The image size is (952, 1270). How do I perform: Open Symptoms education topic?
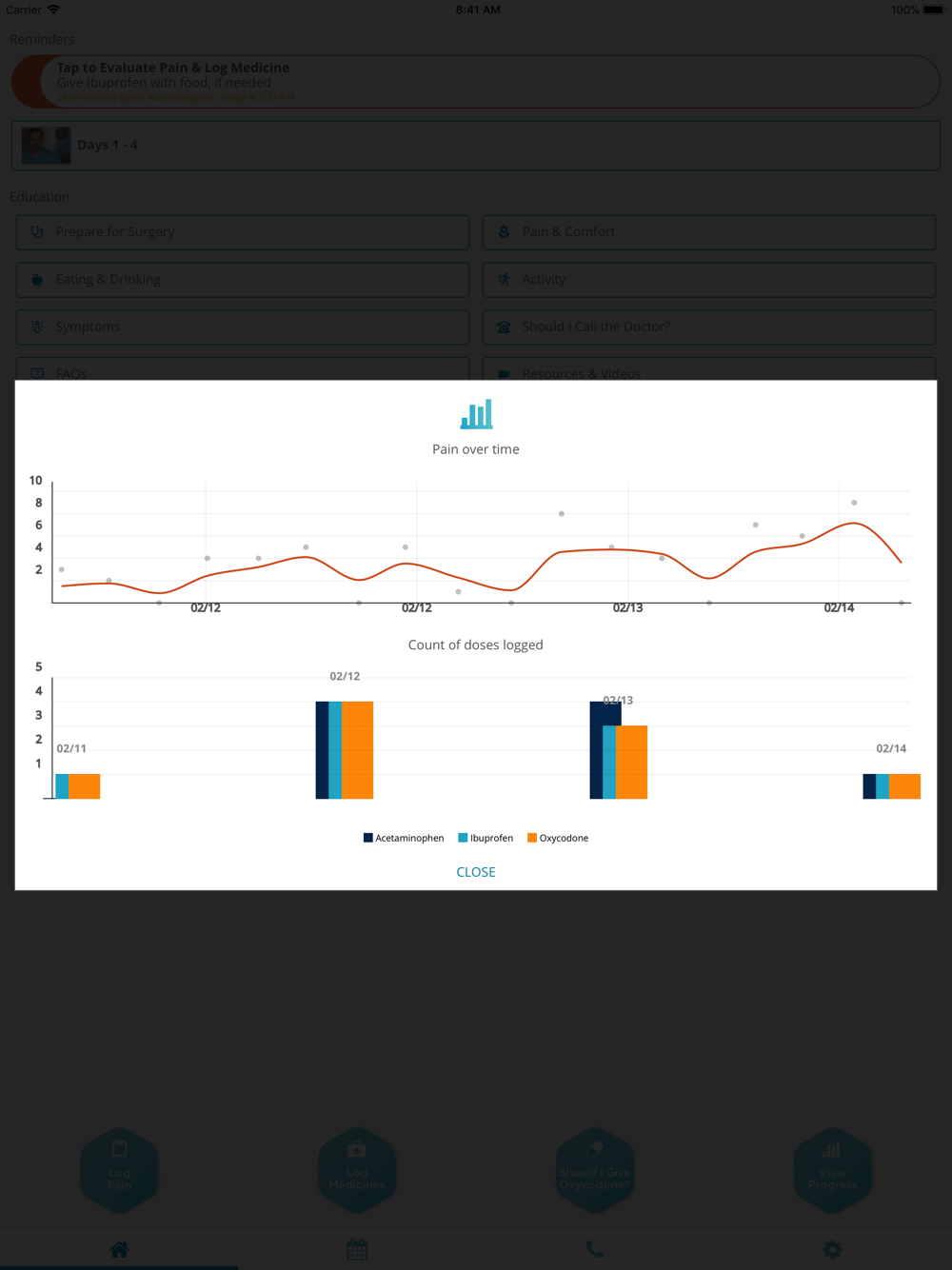pyautogui.click(x=243, y=327)
